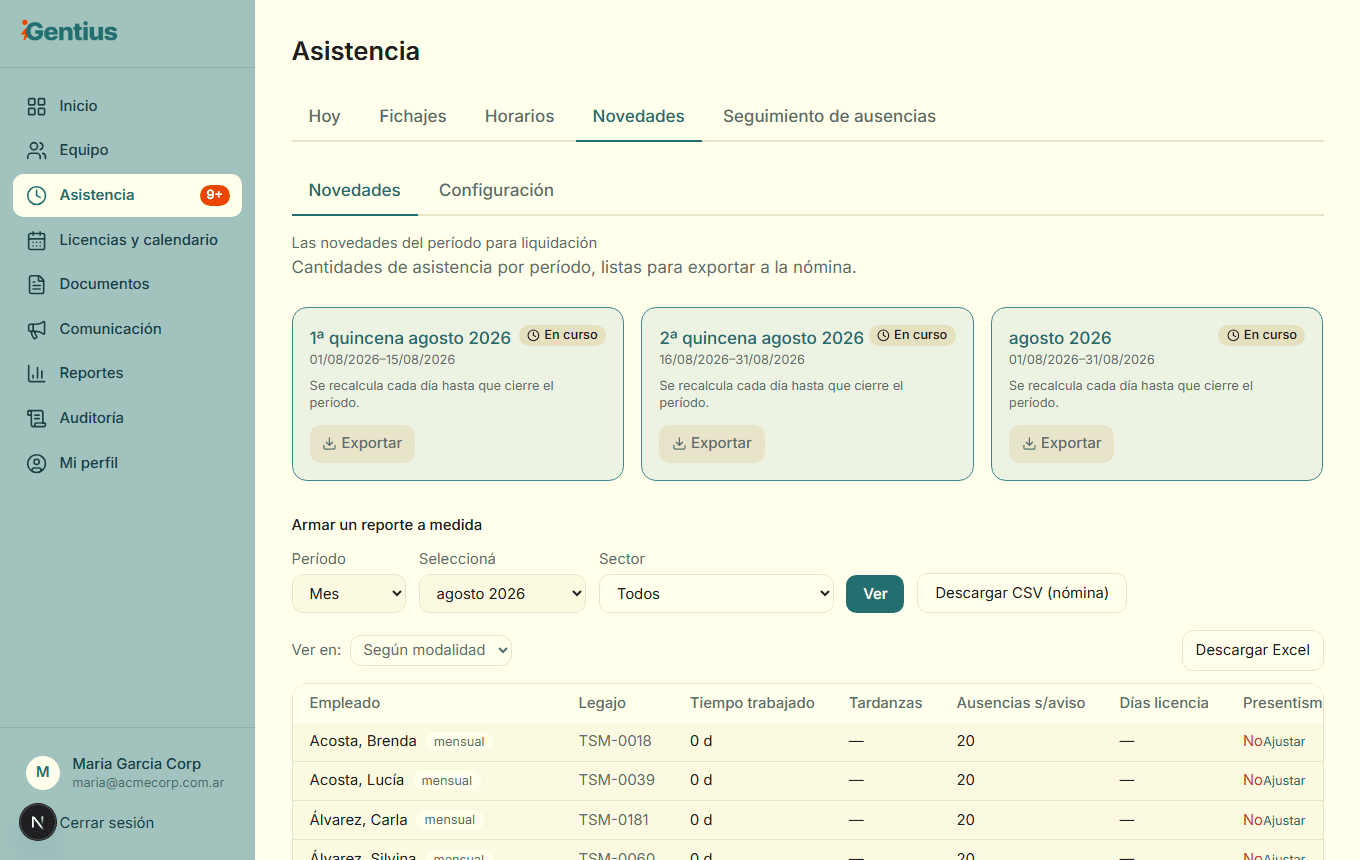Click the Ver button
This screenshot has width=1360, height=860.
coord(875,593)
